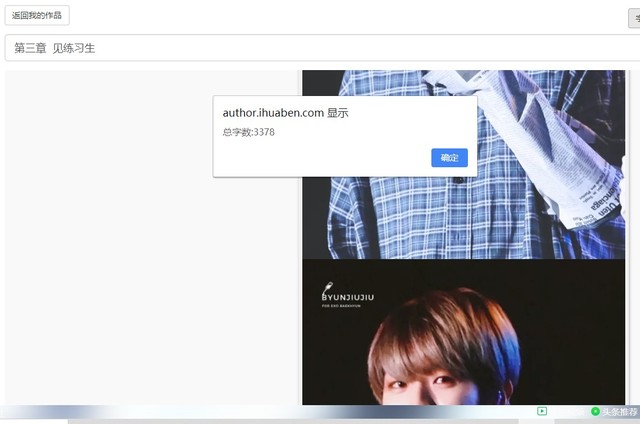Click the dialog title author.ihuaben.com 显示
The height and width of the screenshot is (424, 640).
coord(285,113)
